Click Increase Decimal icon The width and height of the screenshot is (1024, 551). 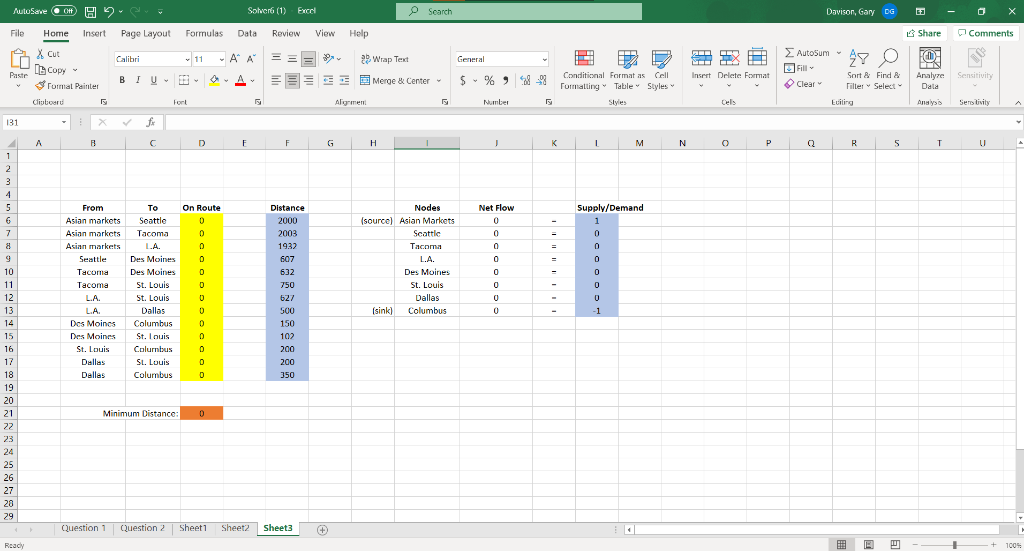(525, 80)
